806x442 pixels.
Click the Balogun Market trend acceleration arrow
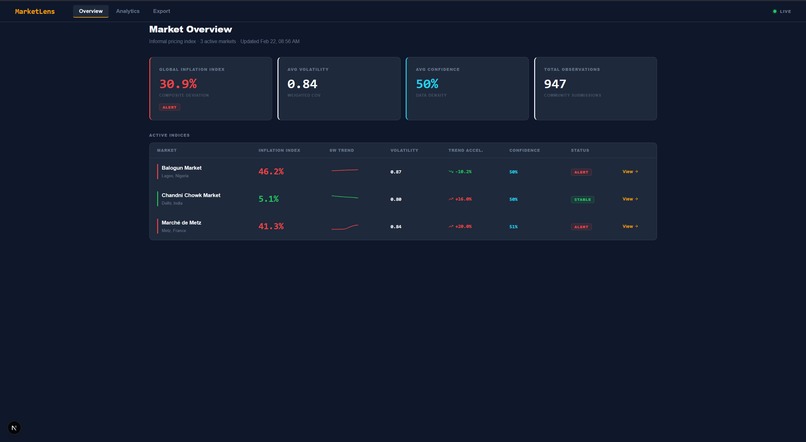click(x=451, y=172)
